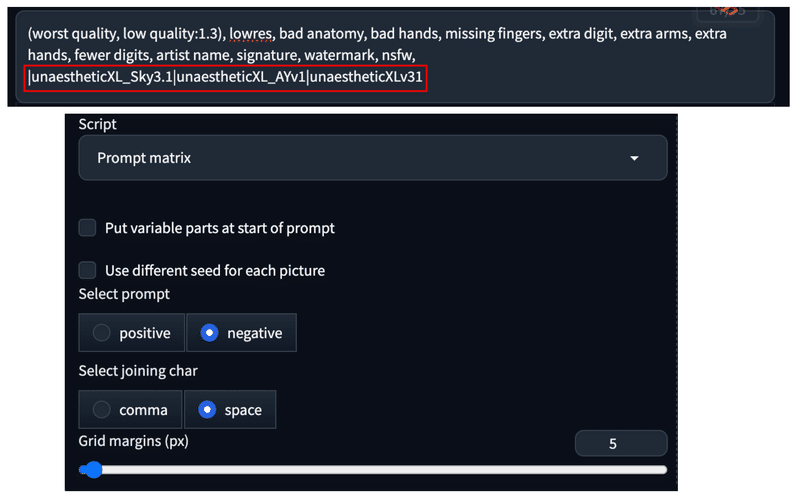Image resolution: width=800 pixels, height=499 pixels.
Task: Click the Select joining char label
Action: (138, 370)
